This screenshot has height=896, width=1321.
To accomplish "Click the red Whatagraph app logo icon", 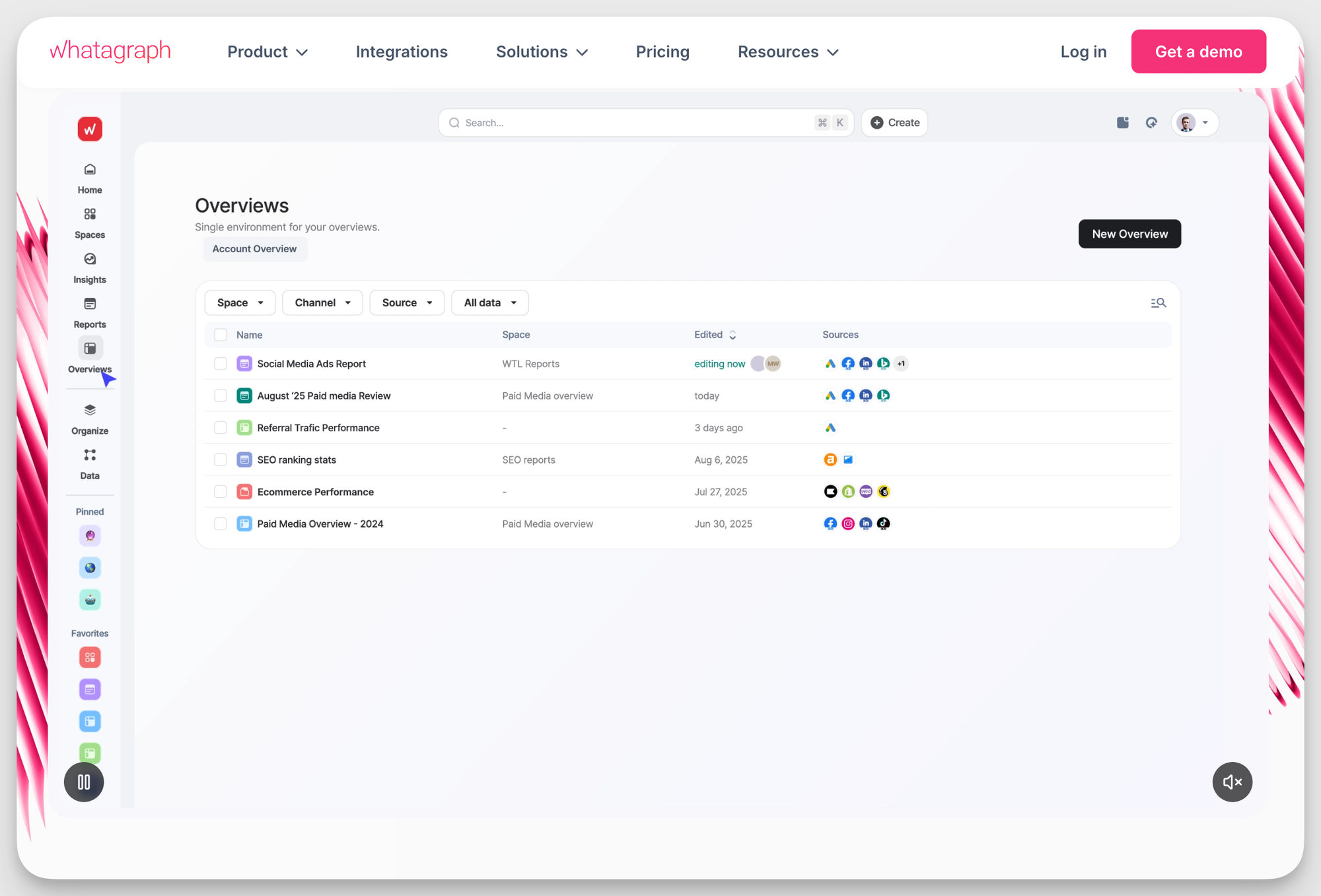I will click(x=90, y=129).
